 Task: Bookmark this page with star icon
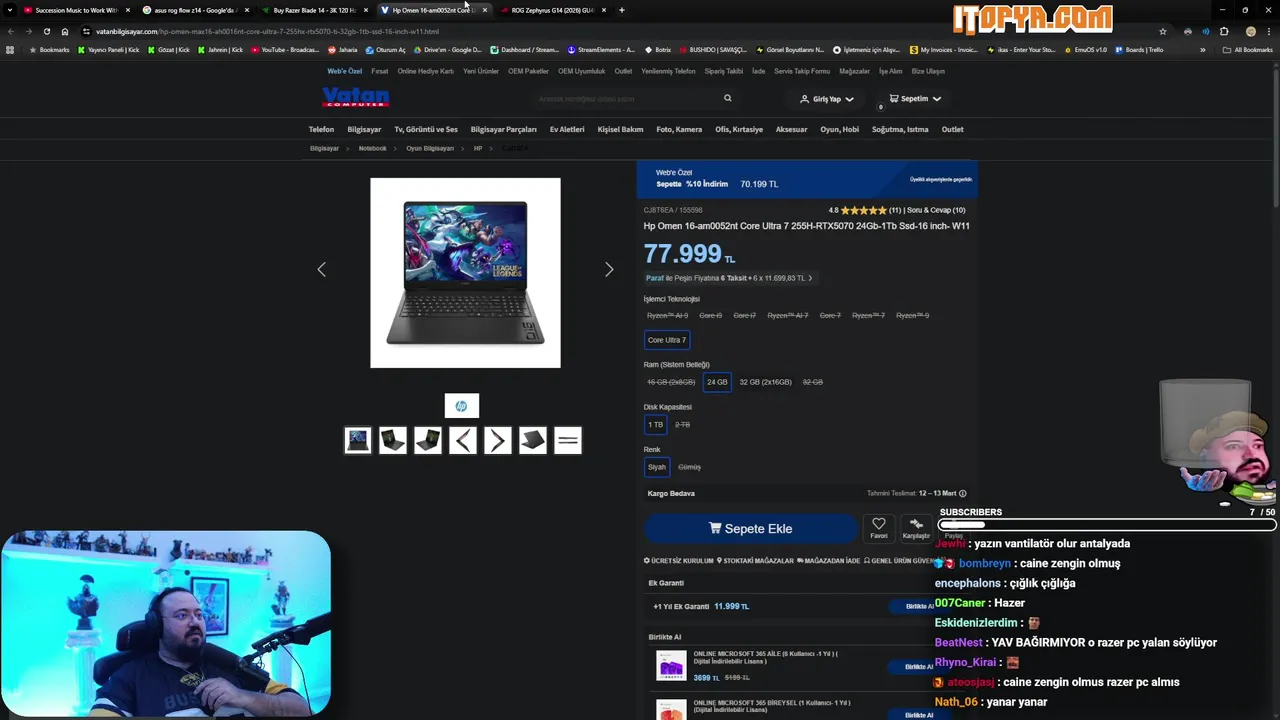pos(1163,31)
